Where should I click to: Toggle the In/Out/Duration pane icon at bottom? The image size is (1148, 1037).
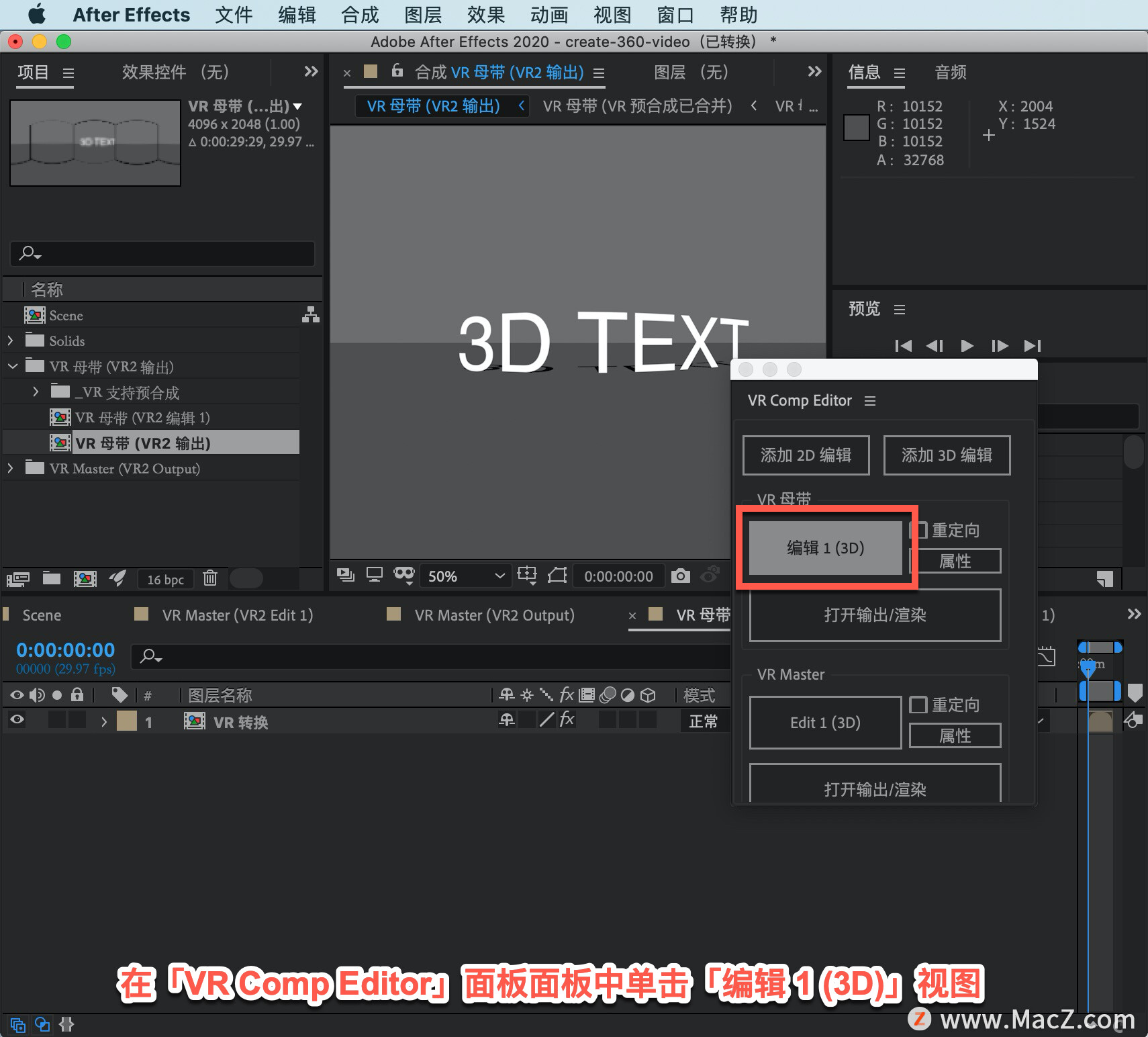coord(66,1024)
